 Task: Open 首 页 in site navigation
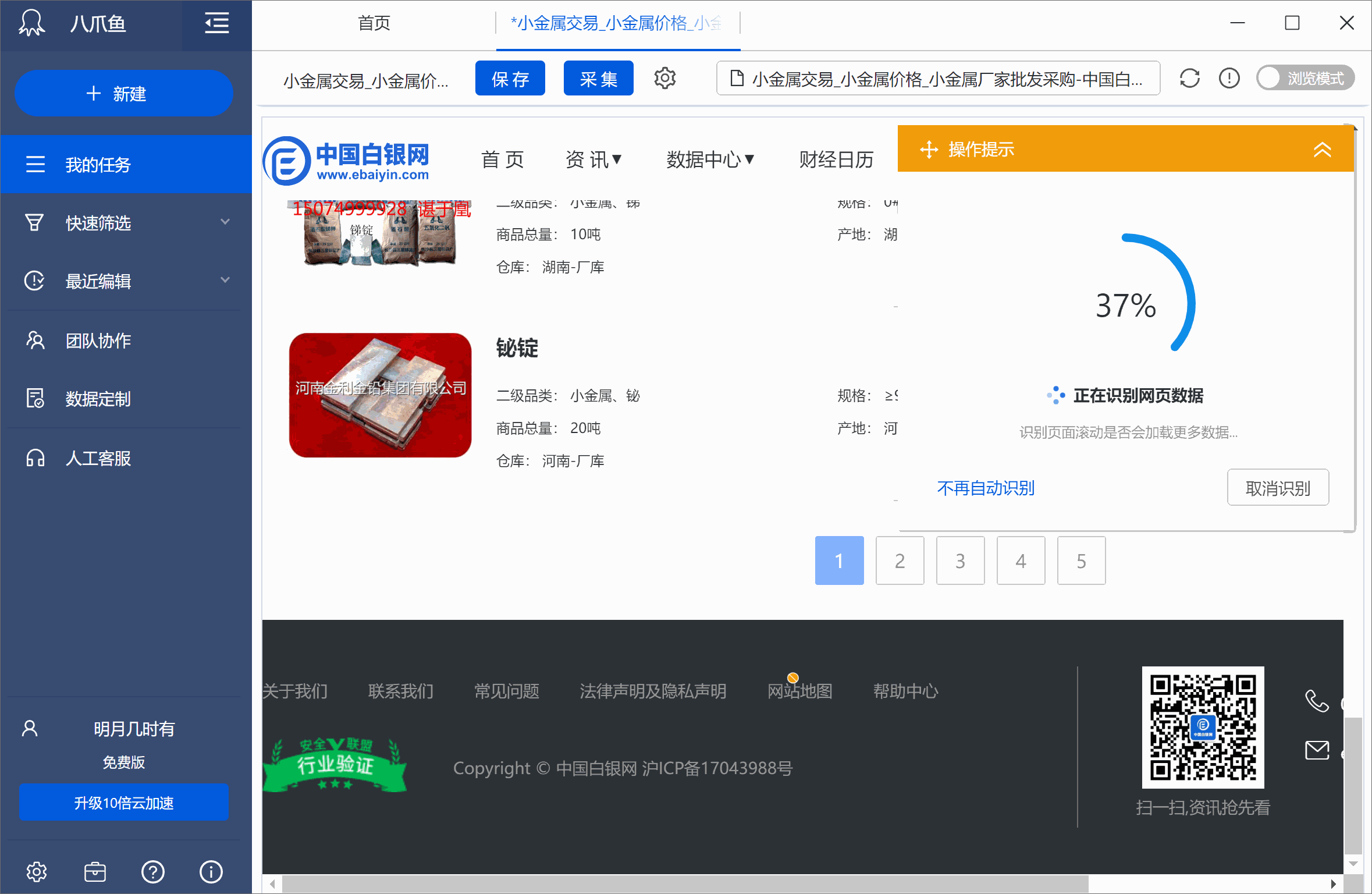pos(503,159)
